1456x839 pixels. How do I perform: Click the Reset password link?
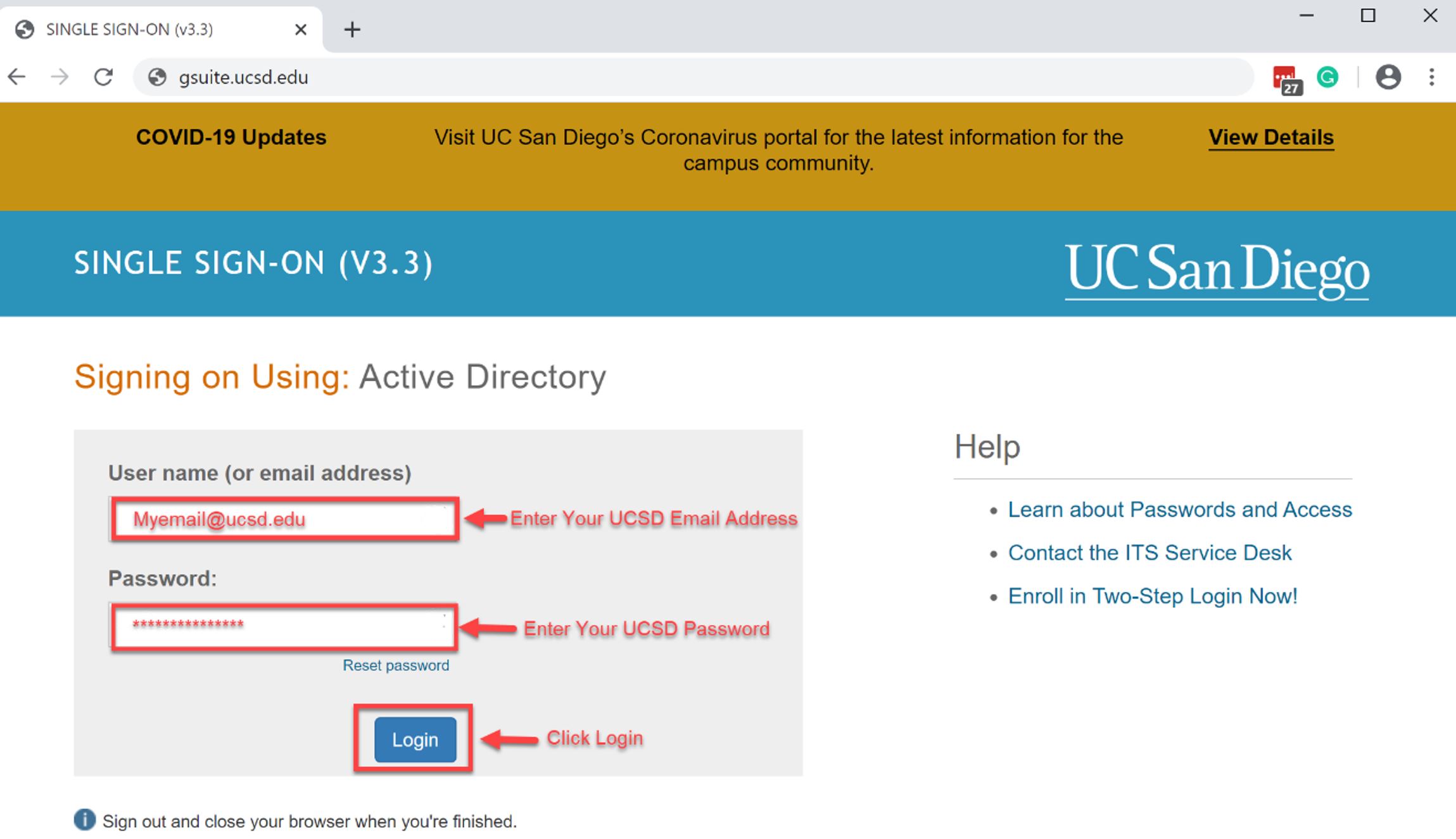395,665
